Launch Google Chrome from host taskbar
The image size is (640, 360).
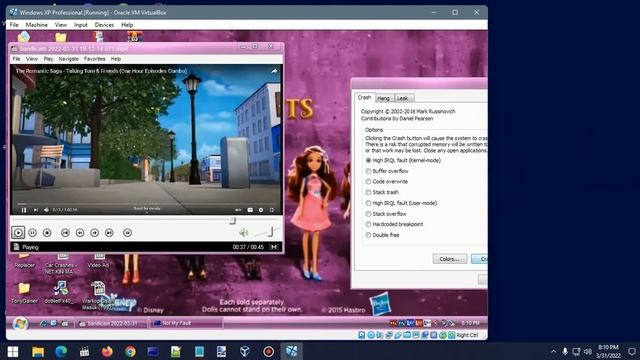coord(130,352)
